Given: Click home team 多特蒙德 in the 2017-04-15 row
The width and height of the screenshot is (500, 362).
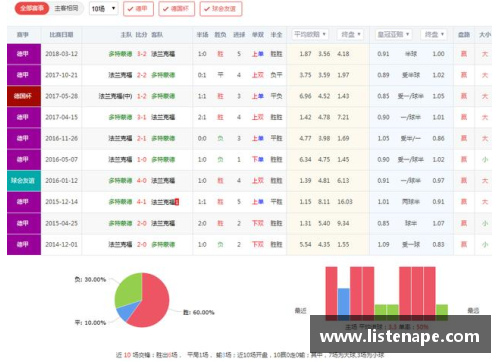Looking at the screenshot, I should pos(120,117).
